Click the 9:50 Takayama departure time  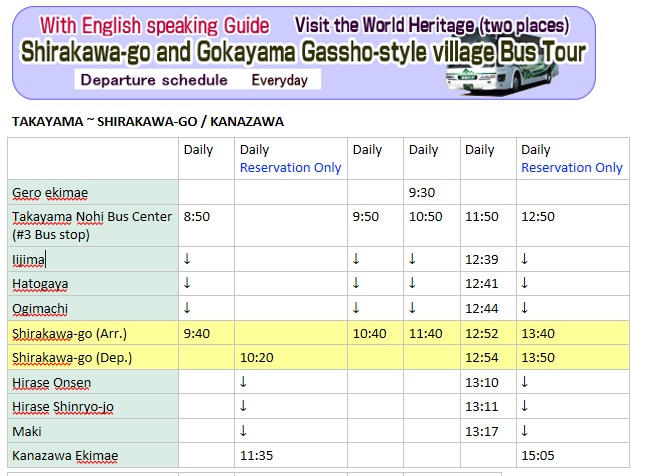click(366, 217)
